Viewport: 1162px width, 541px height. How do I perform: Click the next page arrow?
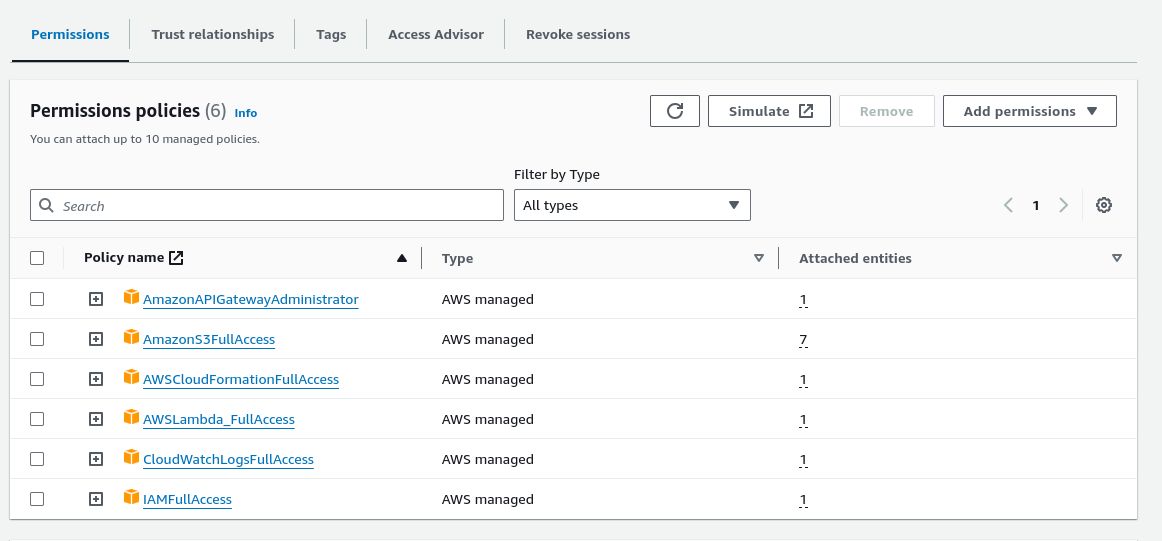click(1063, 205)
